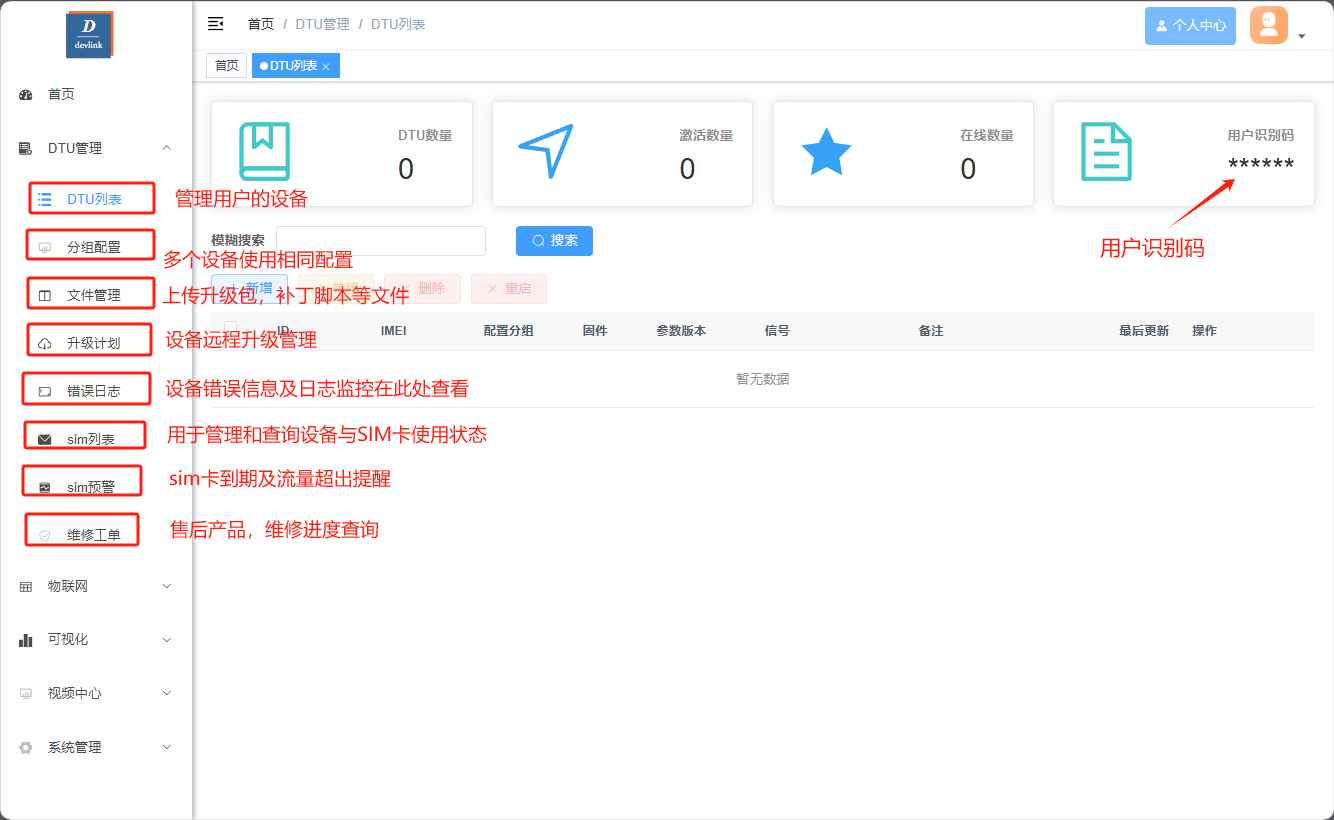Click the 激活数量 paper plane icon

click(546, 152)
